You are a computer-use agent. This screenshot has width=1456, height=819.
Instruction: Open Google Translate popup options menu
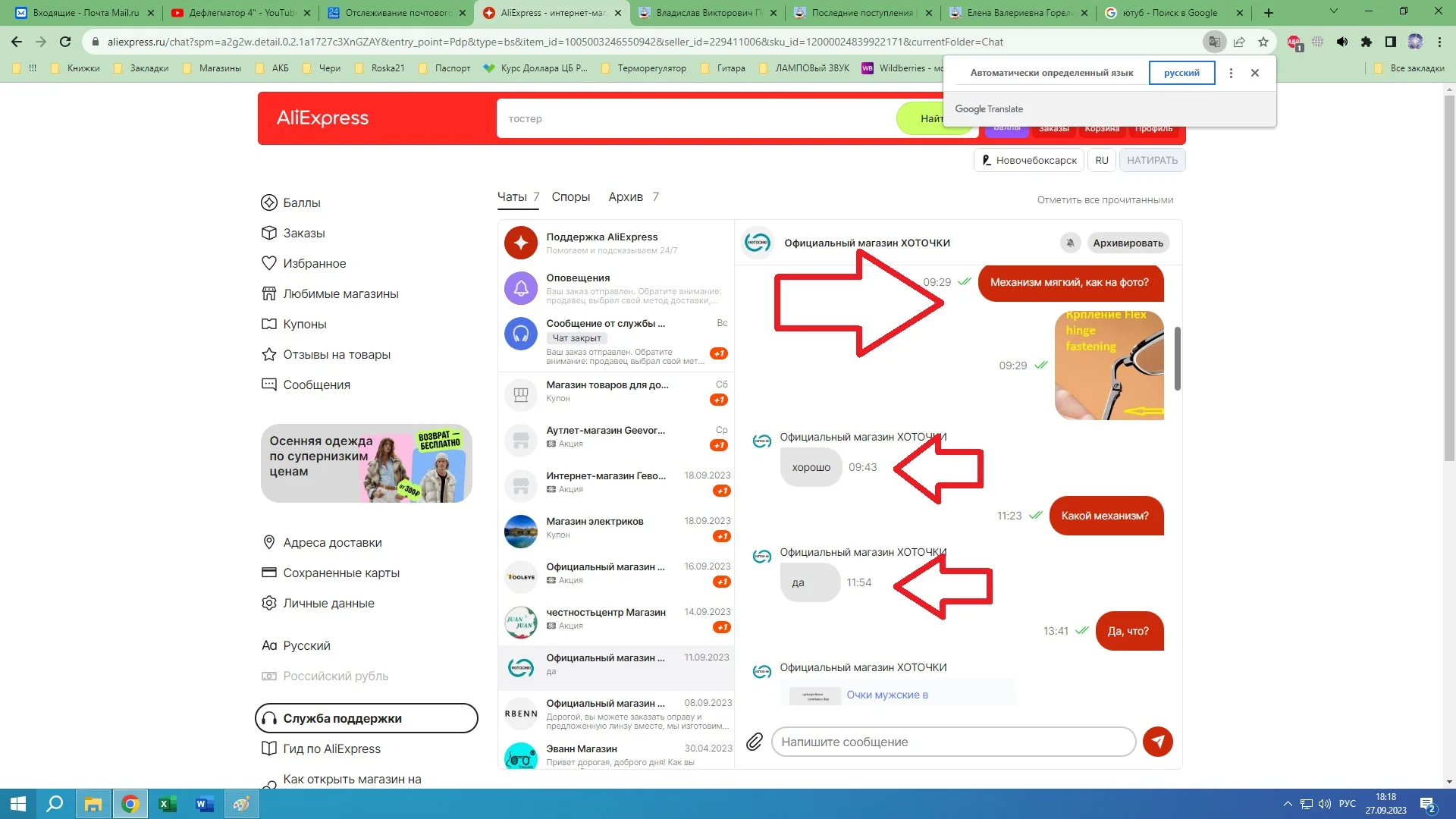pyautogui.click(x=1231, y=73)
